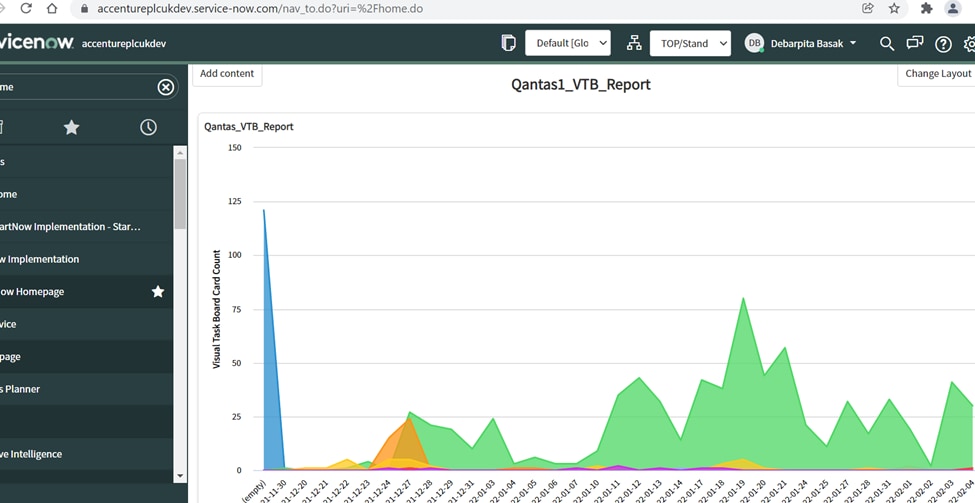Clear the navigator filter with X icon
The width and height of the screenshot is (975, 503).
point(165,87)
